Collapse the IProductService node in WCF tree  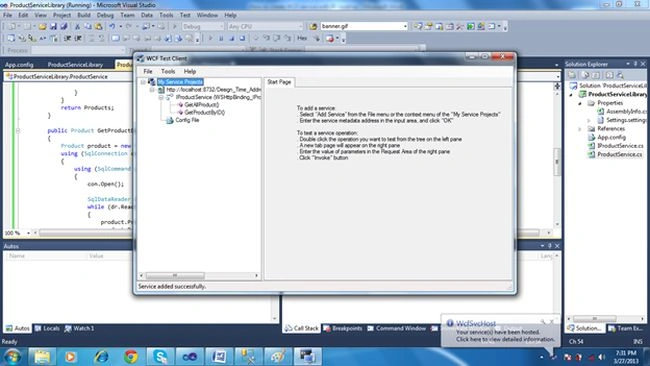161,97
